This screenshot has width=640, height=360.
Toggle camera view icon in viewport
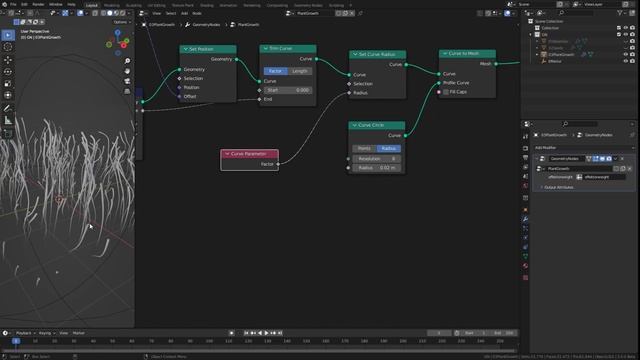127,81
